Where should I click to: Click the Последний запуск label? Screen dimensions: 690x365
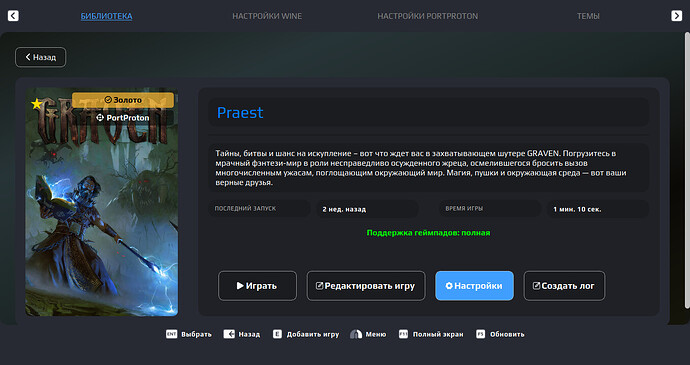(x=245, y=209)
